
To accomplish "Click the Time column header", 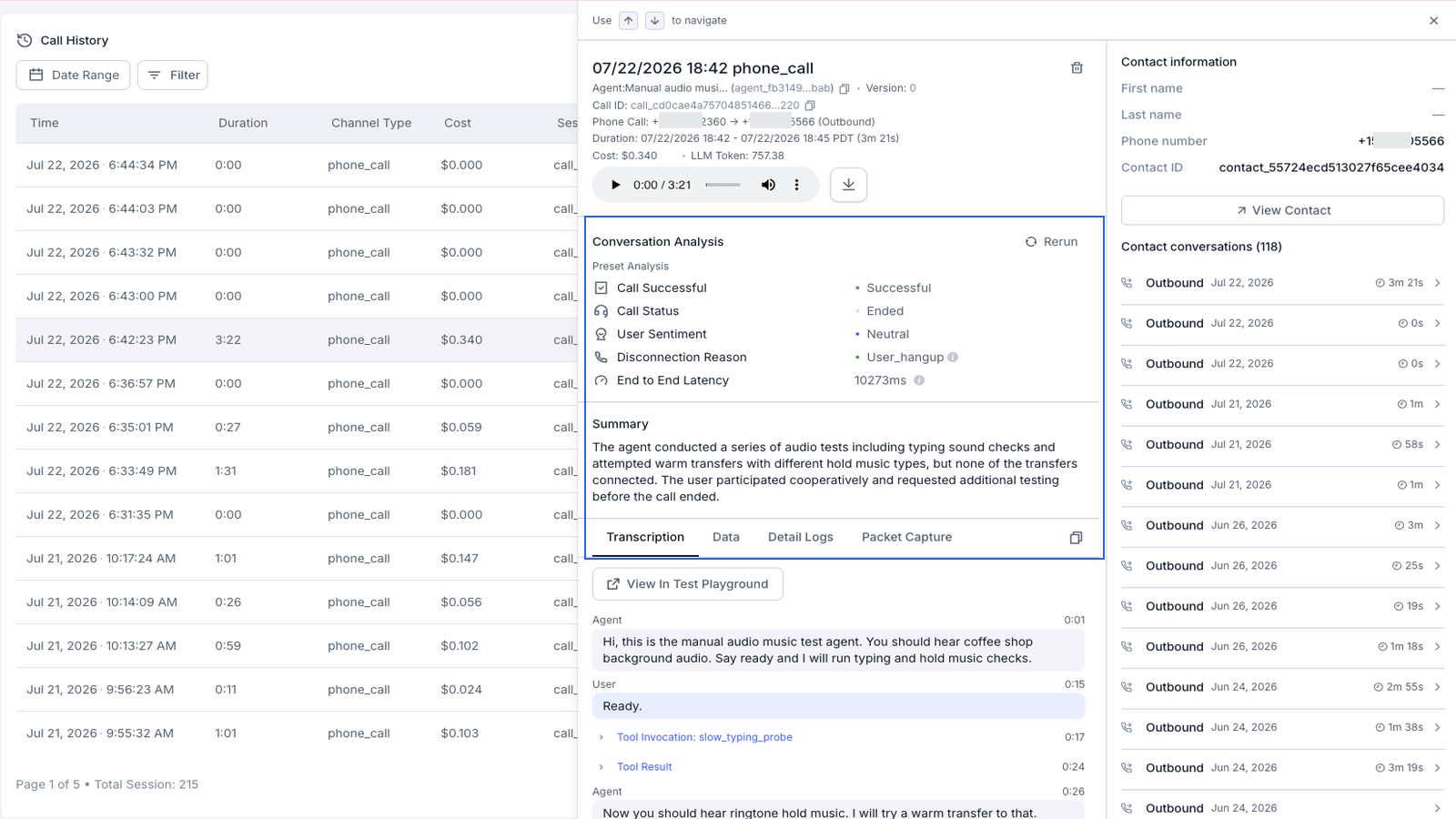I will (45, 123).
